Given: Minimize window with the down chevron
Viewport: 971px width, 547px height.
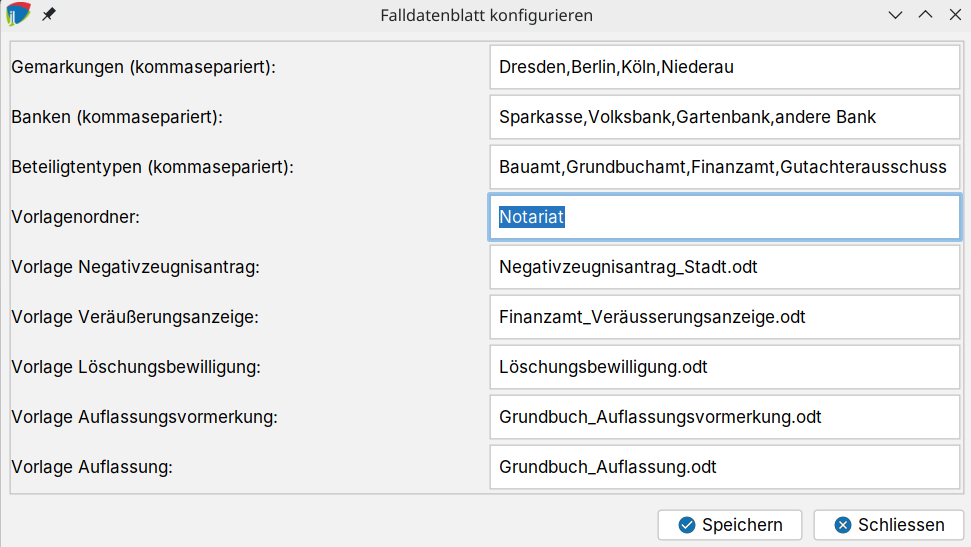Looking at the screenshot, I should pos(895,15).
